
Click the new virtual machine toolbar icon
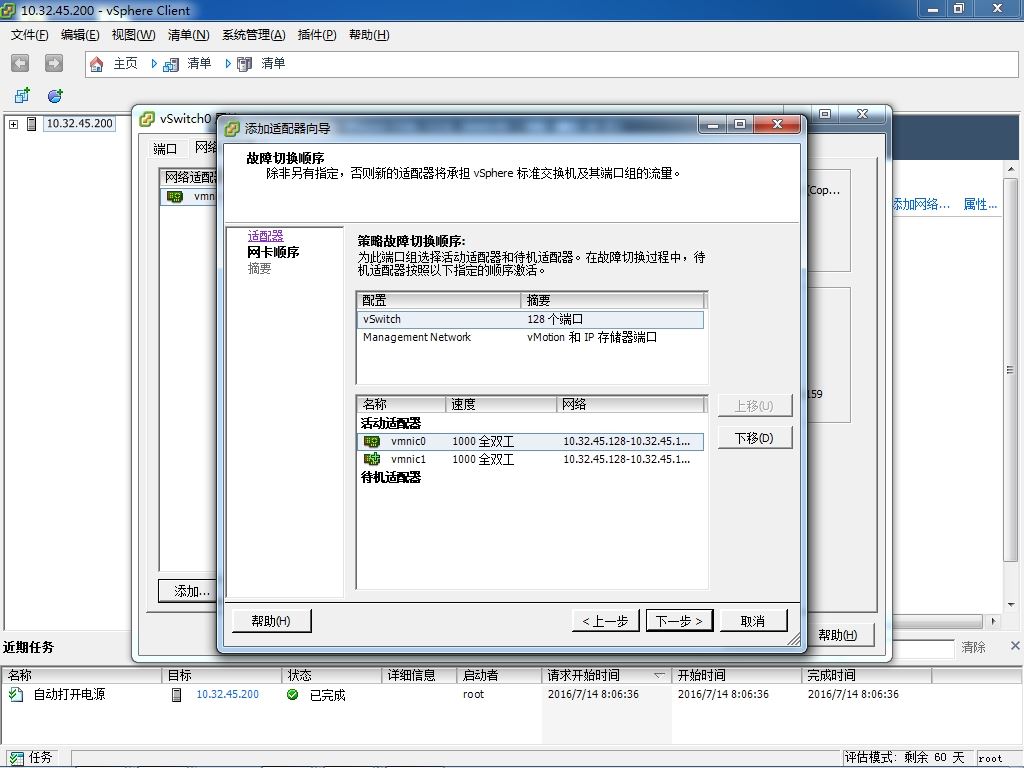tap(22, 96)
